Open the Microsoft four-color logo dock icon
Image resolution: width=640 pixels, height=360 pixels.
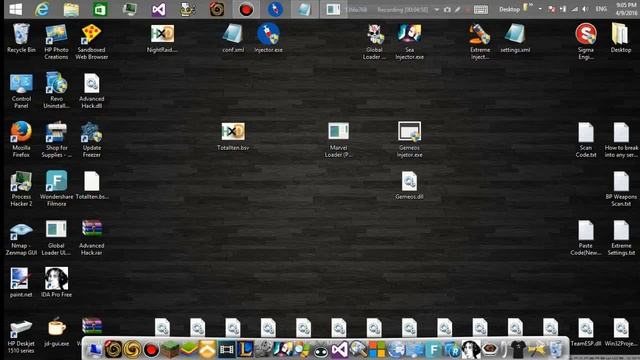pos(377,349)
